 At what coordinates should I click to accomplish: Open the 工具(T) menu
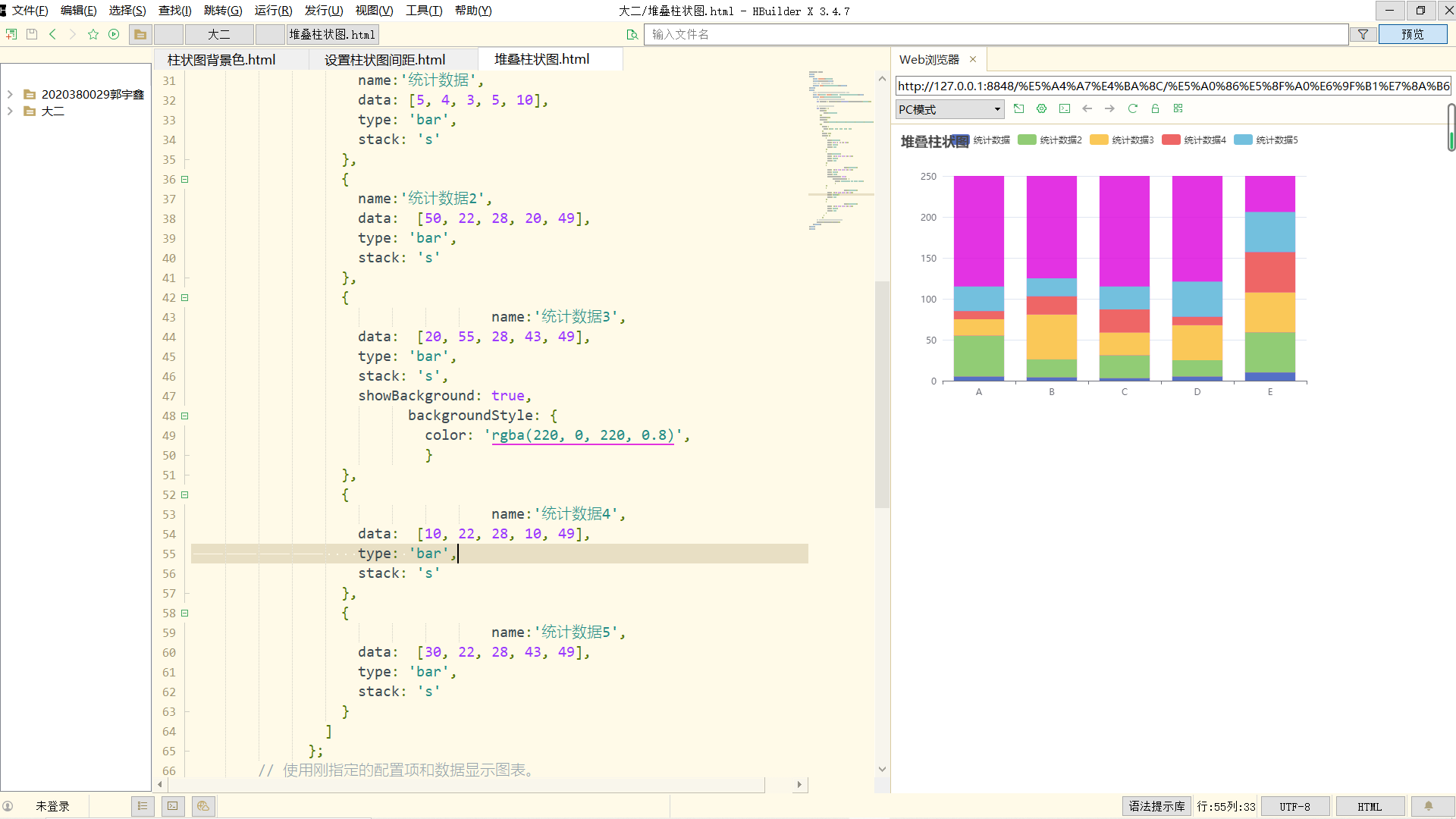tap(424, 11)
